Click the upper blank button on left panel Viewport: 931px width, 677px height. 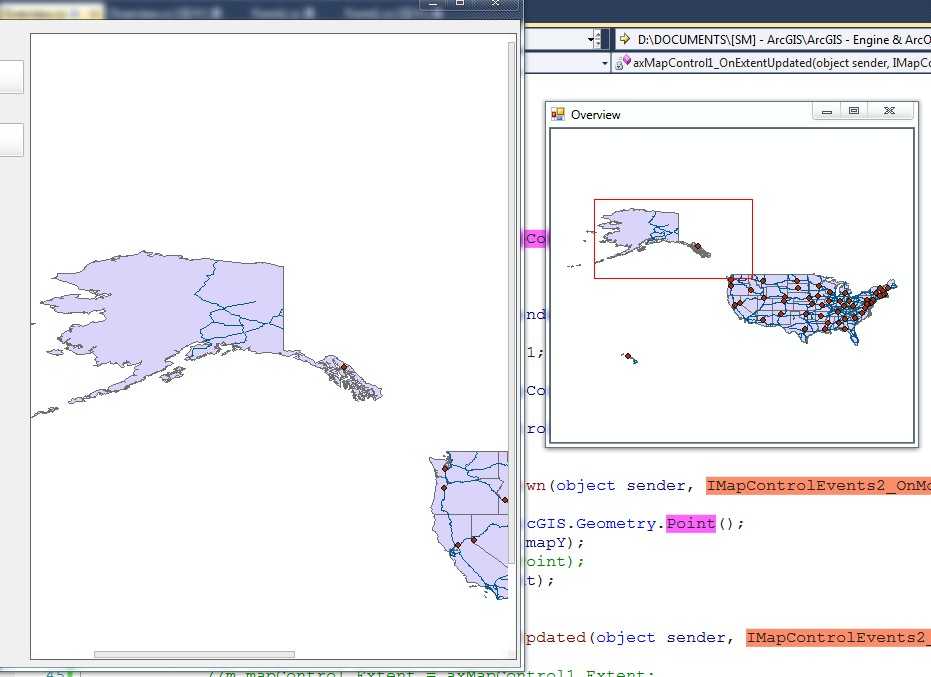tap(11, 77)
